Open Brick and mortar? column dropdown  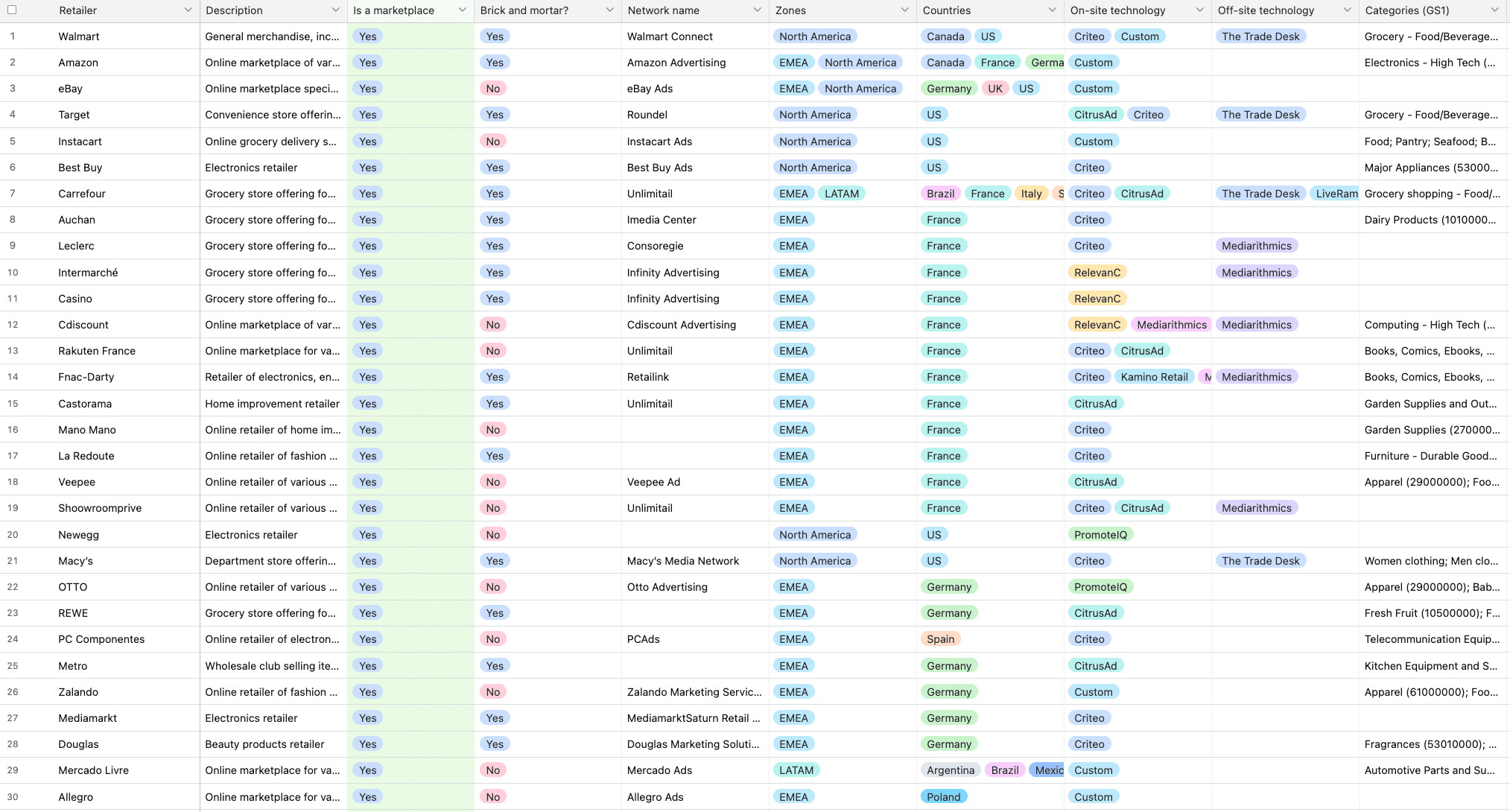tap(609, 10)
